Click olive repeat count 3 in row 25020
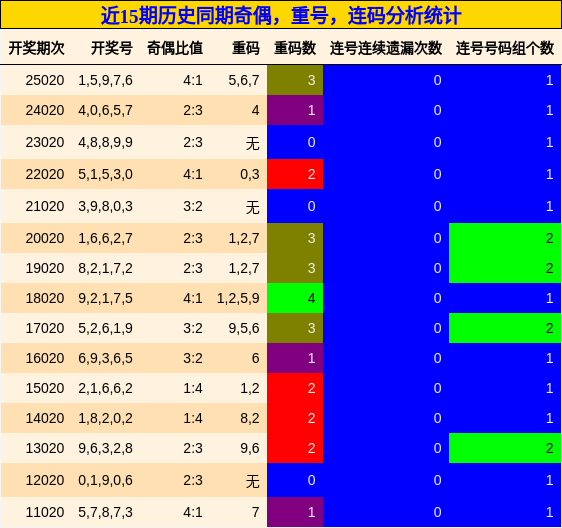This screenshot has height=528, width=562. pyautogui.click(x=295, y=80)
